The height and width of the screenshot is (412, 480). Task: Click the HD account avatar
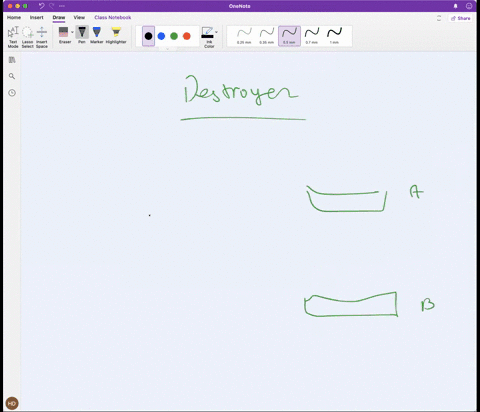coord(12,403)
